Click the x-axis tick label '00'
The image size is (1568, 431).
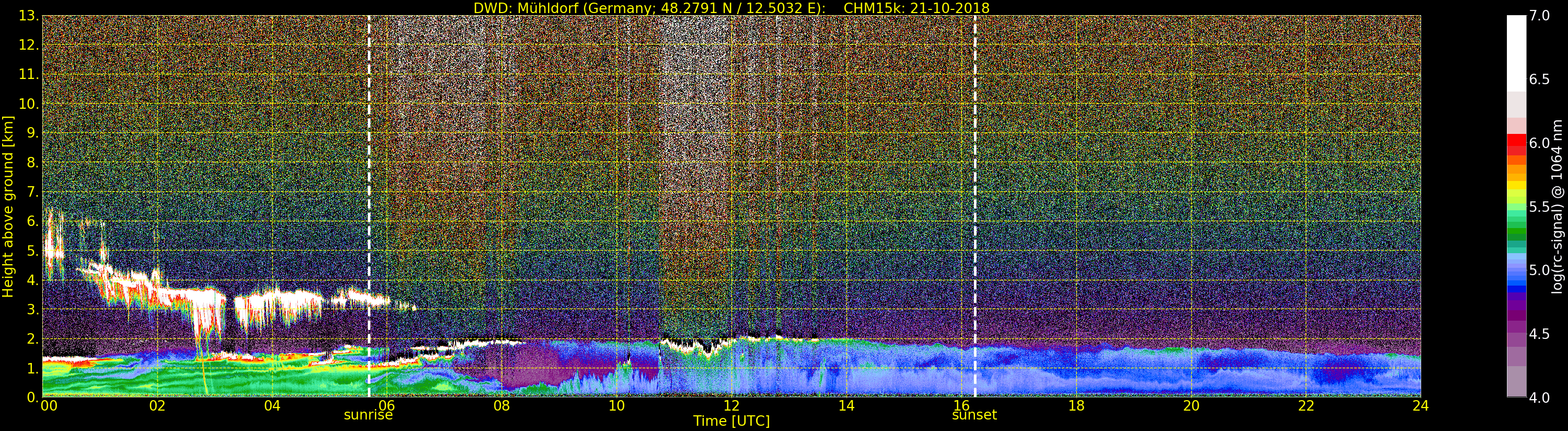(x=49, y=406)
